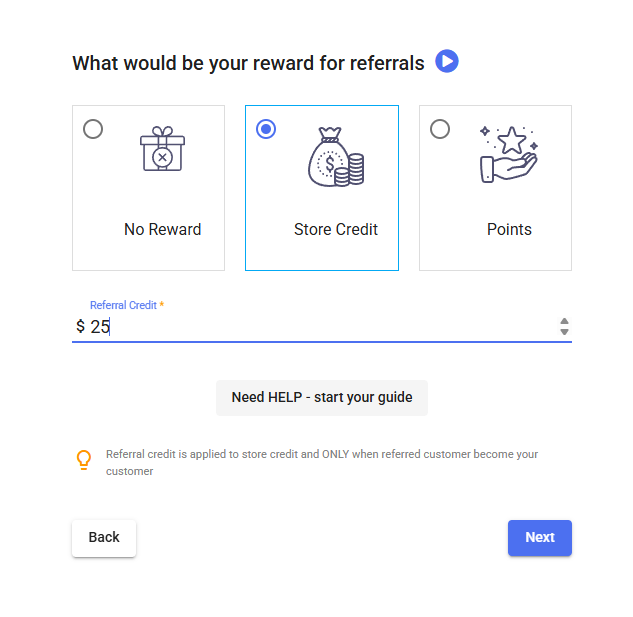Decrease referral credit with down arrow
This screenshot has height=617, width=633.
pos(564,332)
